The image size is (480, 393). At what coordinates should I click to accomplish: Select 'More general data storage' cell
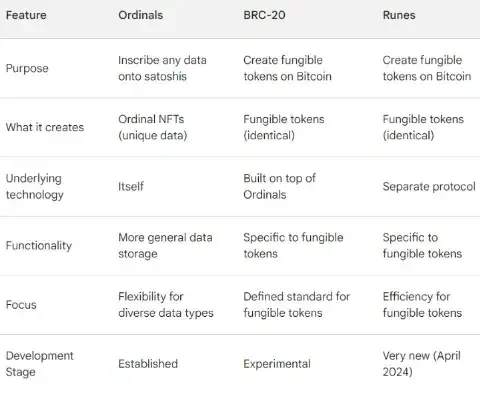tap(165, 246)
